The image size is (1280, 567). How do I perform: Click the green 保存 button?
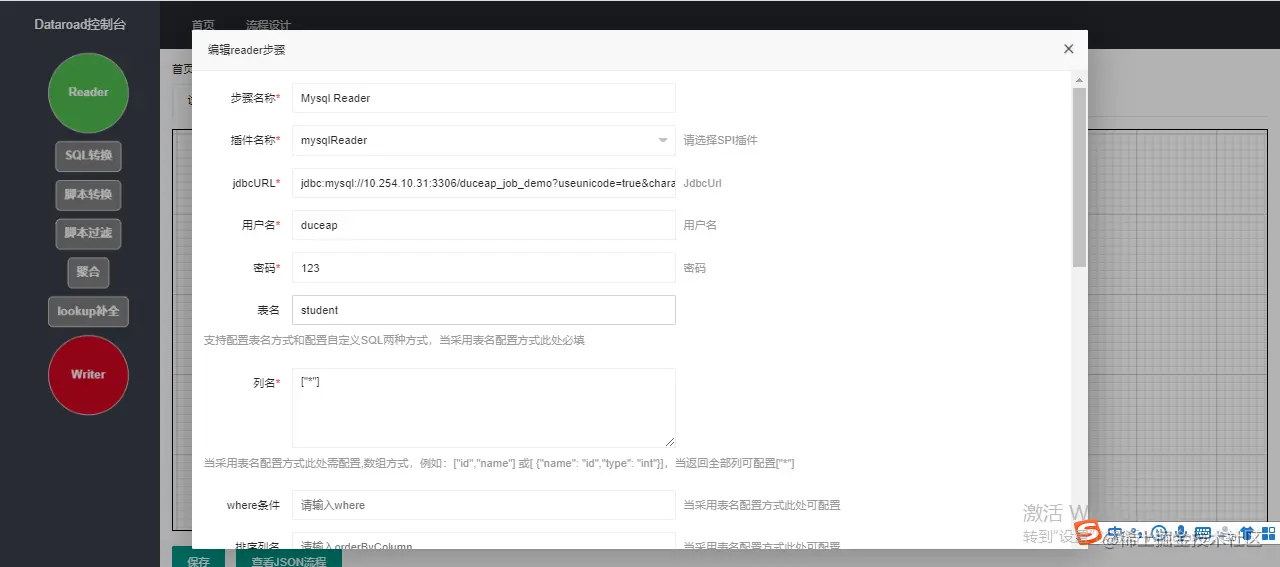click(198, 558)
